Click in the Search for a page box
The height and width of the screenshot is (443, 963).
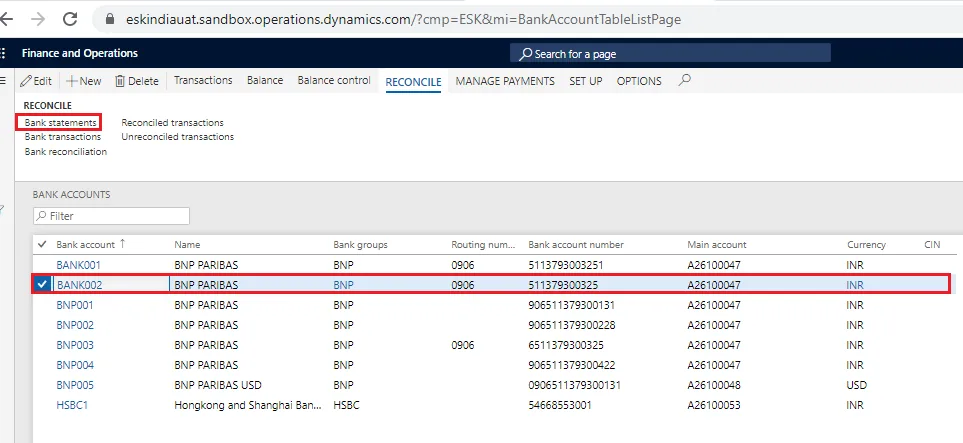click(x=670, y=53)
